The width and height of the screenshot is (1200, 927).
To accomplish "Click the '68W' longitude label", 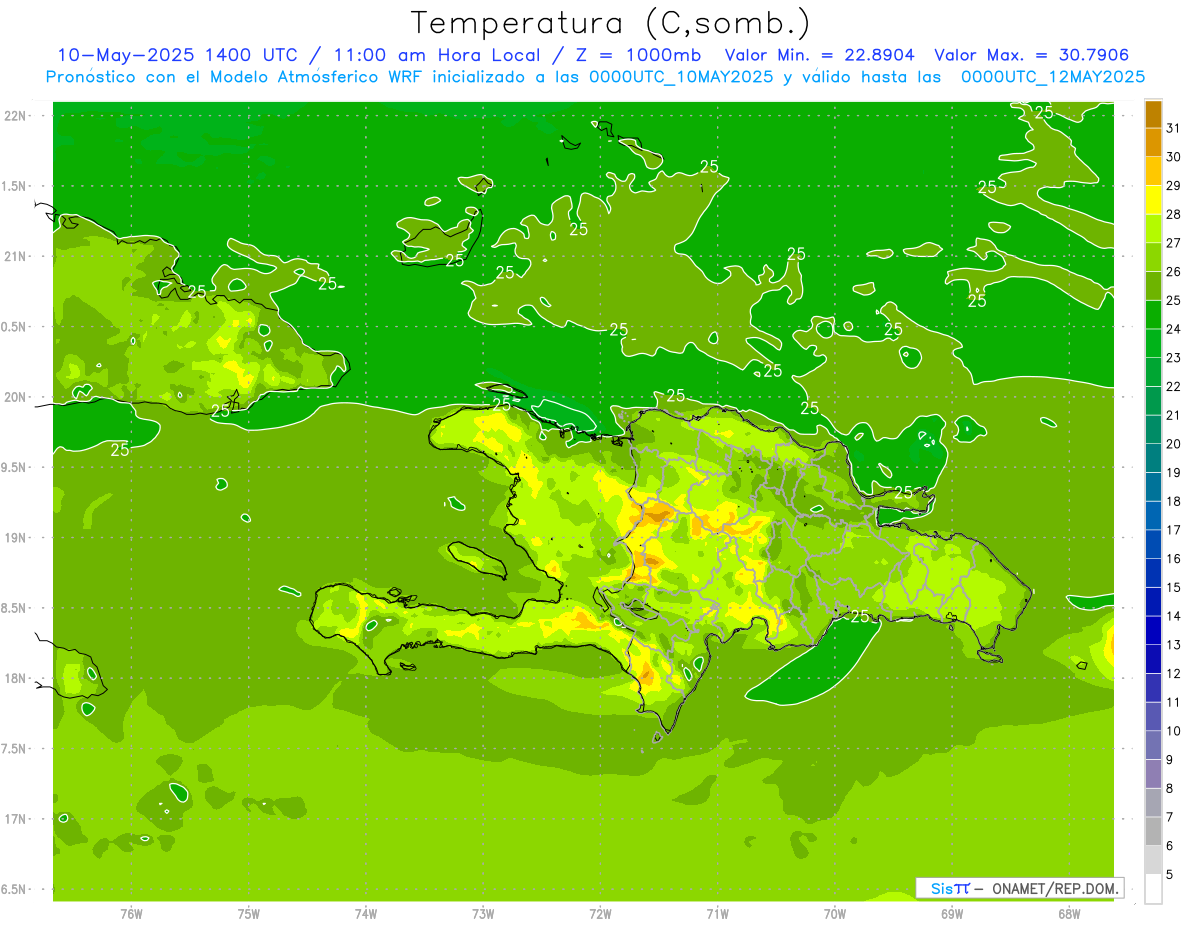I will [x=1069, y=914].
